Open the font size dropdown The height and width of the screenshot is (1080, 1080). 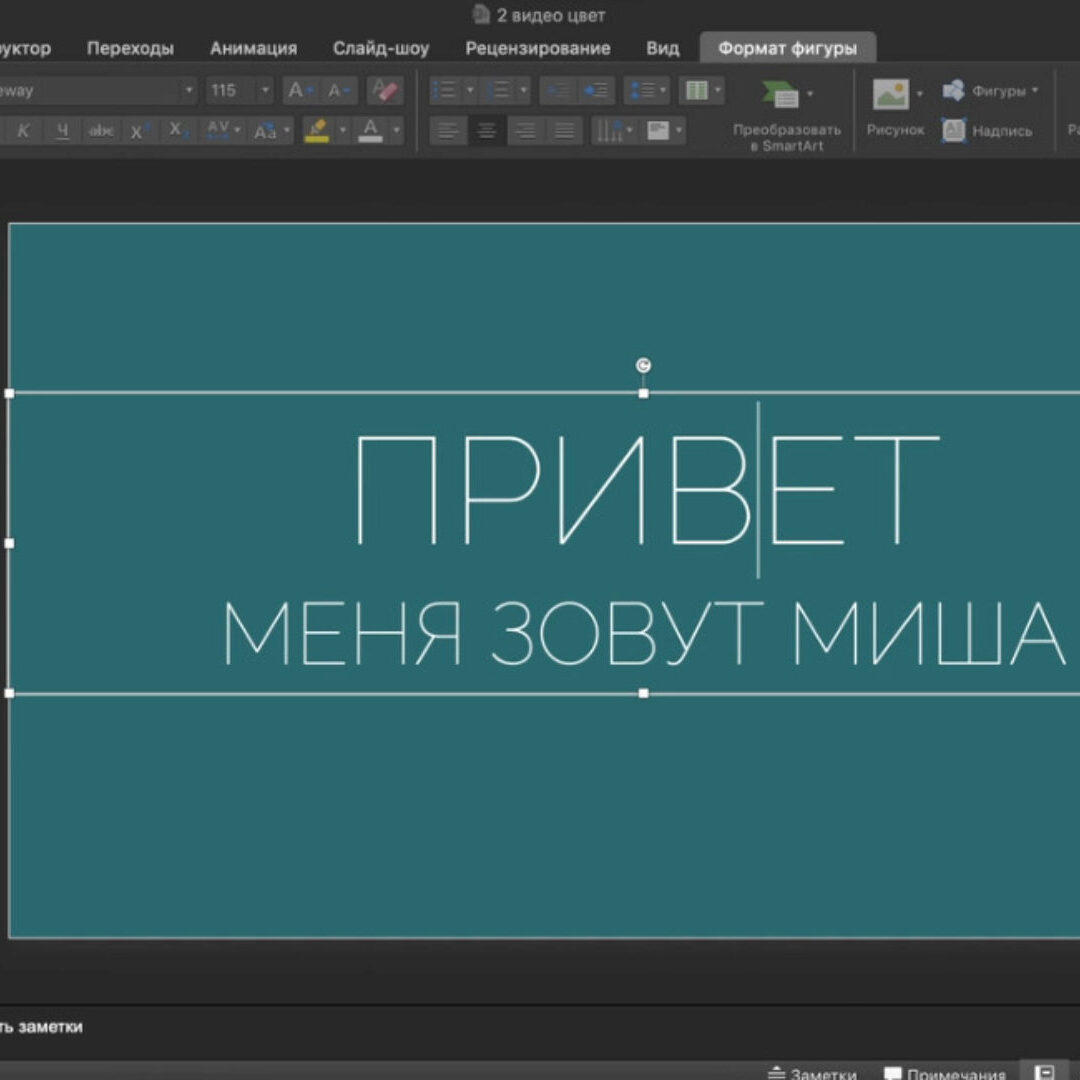265,91
